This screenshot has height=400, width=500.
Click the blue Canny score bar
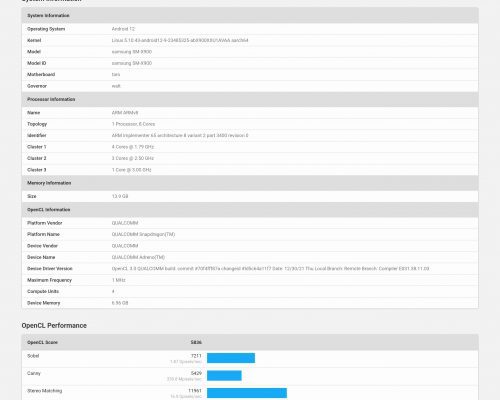[224, 375]
